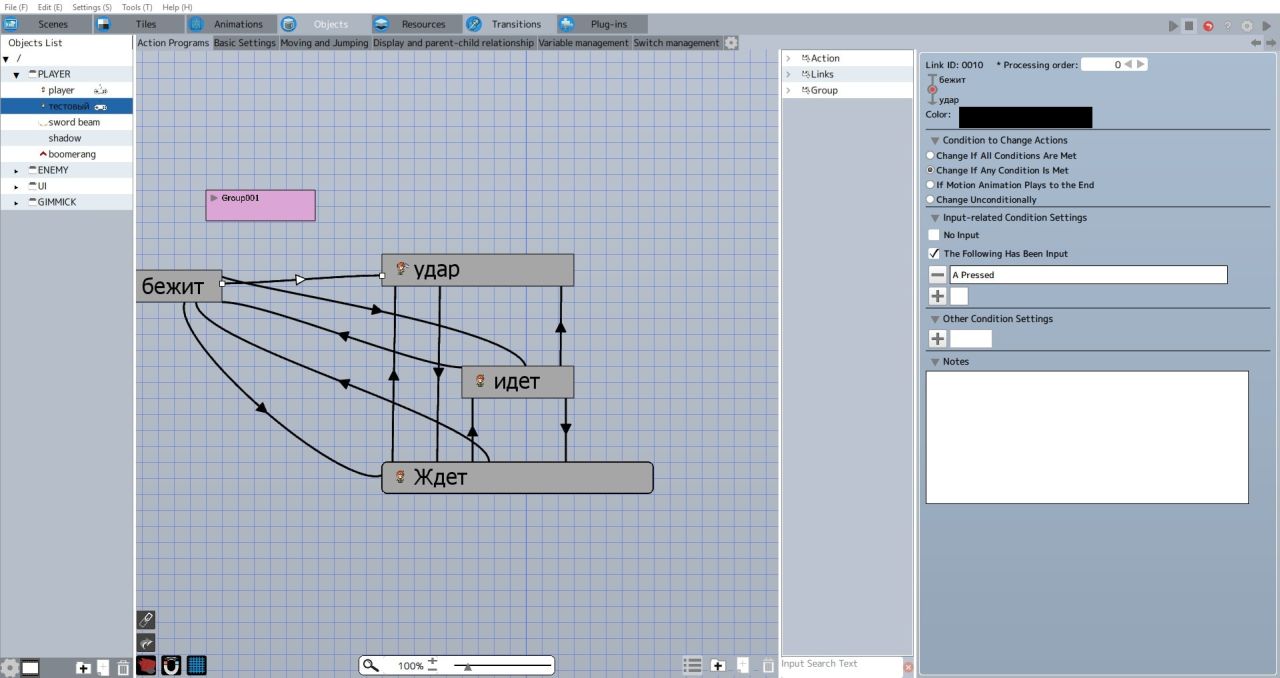Check the No Input checkbox
The width and height of the screenshot is (1280, 678).
(934, 235)
